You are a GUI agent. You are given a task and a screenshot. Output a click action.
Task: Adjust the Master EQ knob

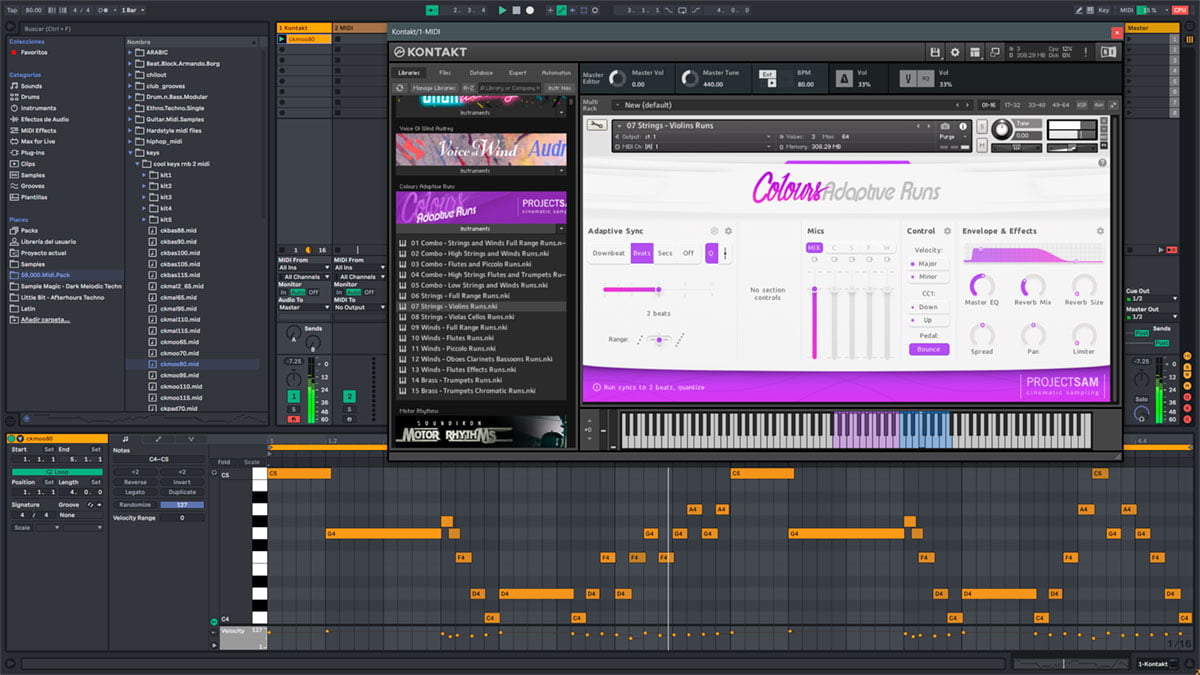tap(982, 286)
